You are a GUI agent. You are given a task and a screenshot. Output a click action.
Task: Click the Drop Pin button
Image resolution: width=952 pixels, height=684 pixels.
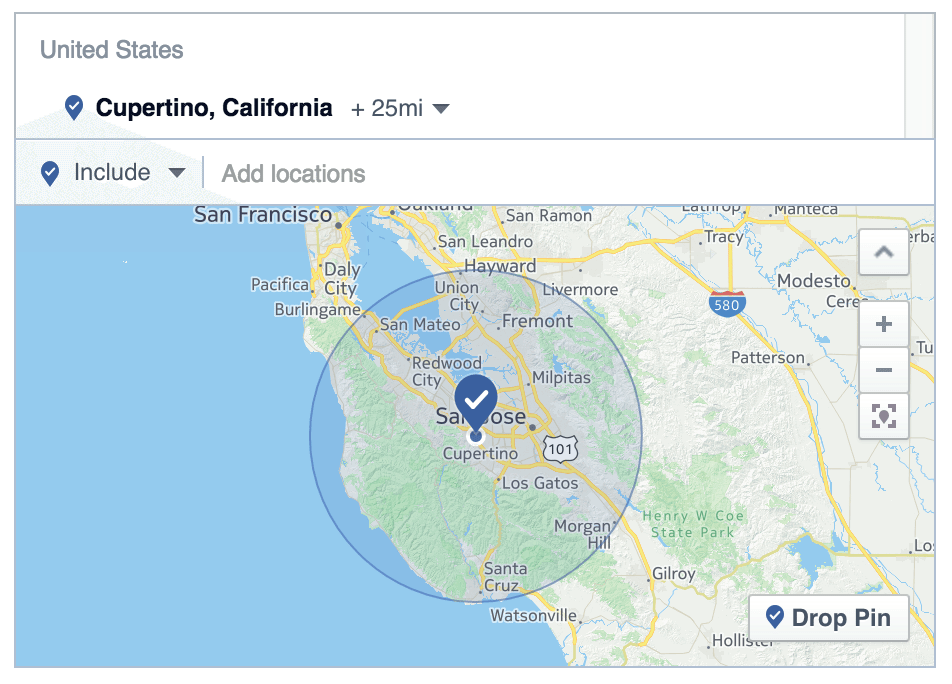(827, 618)
